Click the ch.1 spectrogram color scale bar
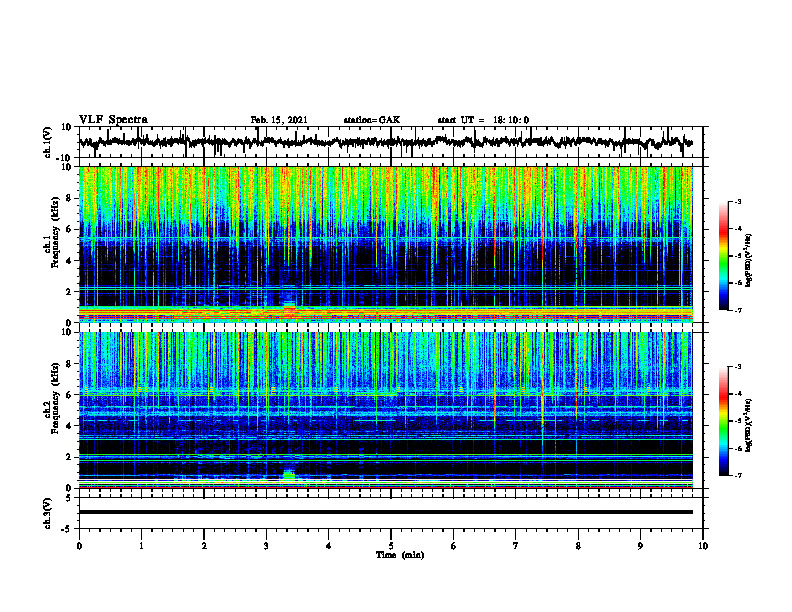 pyautogui.click(x=723, y=256)
